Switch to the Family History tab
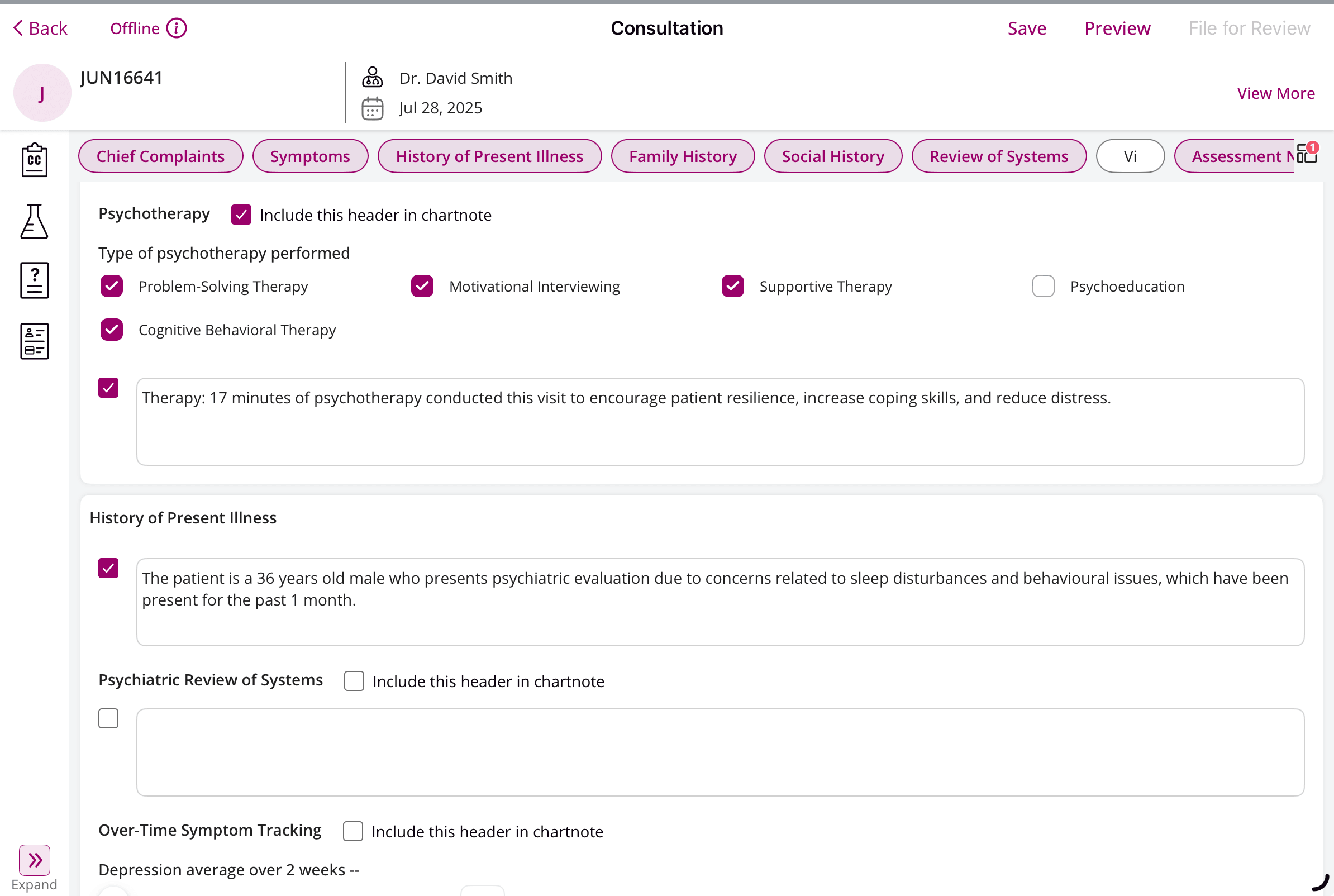 (682, 156)
